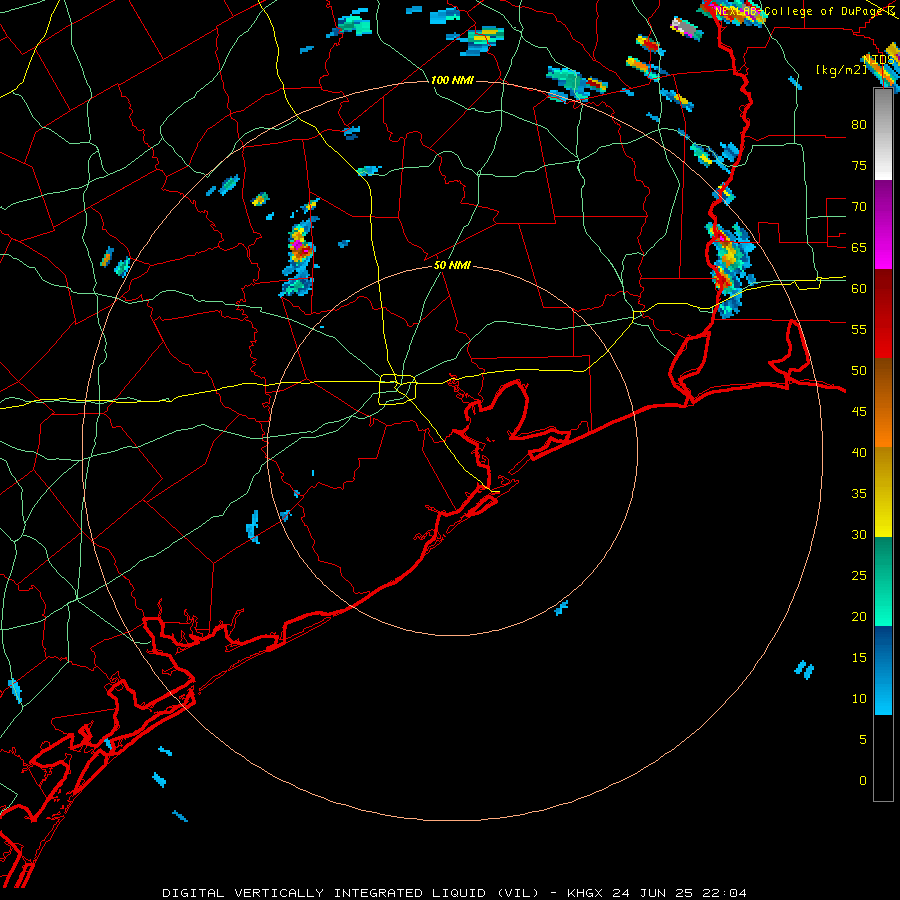Image resolution: width=900 pixels, height=900 pixels.
Task: Pick the yellow segment of the color bar
Action: coord(883,492)
